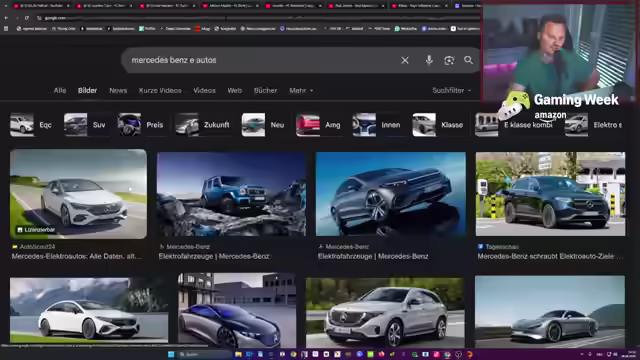The height and width of the screenshot is (360, 640).
Task: Apply the Amg suggestion chip
Action: pyautogui.click(x=319, y=125)
